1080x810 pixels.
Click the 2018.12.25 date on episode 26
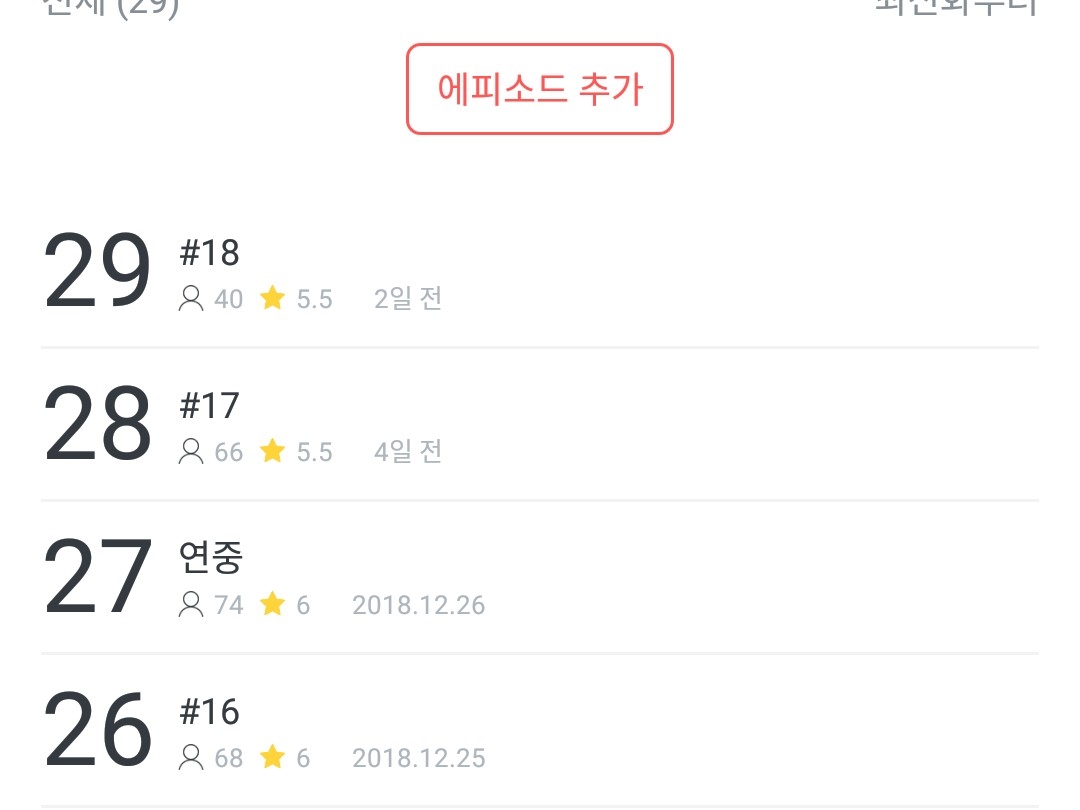point(418,758)
